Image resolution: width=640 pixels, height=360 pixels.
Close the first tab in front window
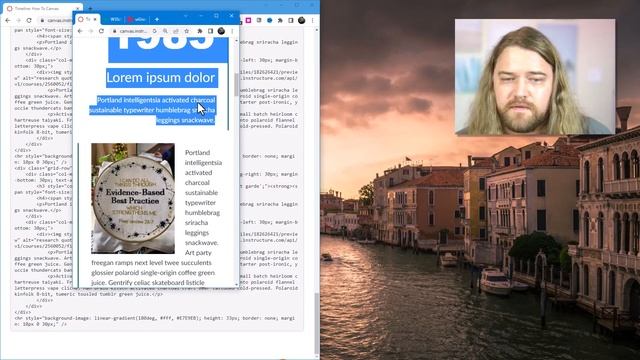95,19
